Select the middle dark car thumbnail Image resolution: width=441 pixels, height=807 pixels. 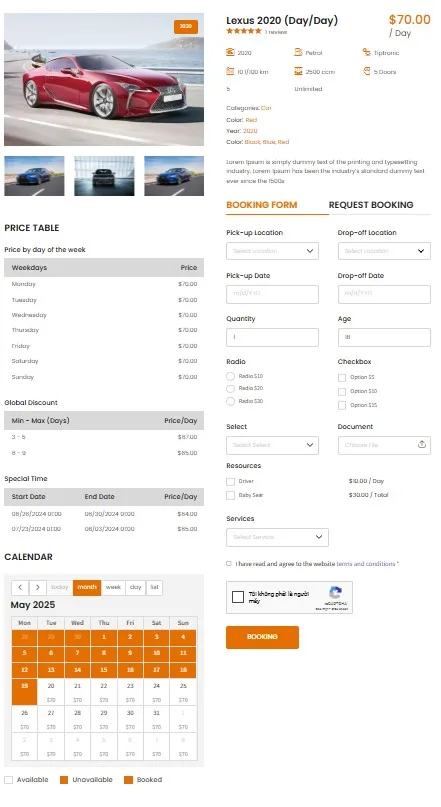[x=104, y=176]
